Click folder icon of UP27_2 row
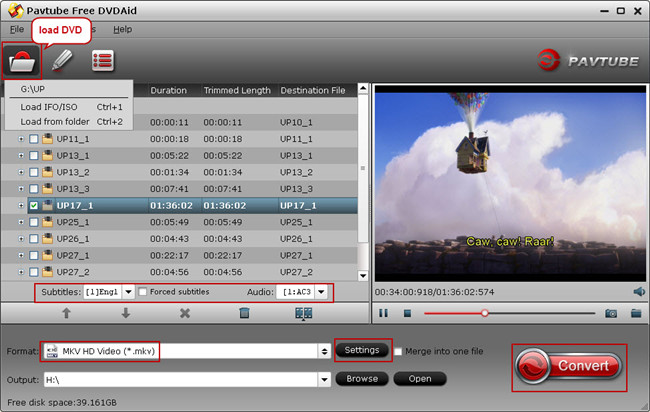 tap(48, 272)
